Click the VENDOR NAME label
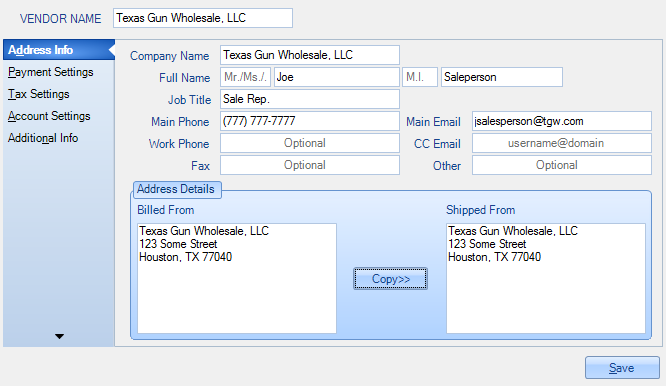666x386 pixels. (x=61, y=19)
